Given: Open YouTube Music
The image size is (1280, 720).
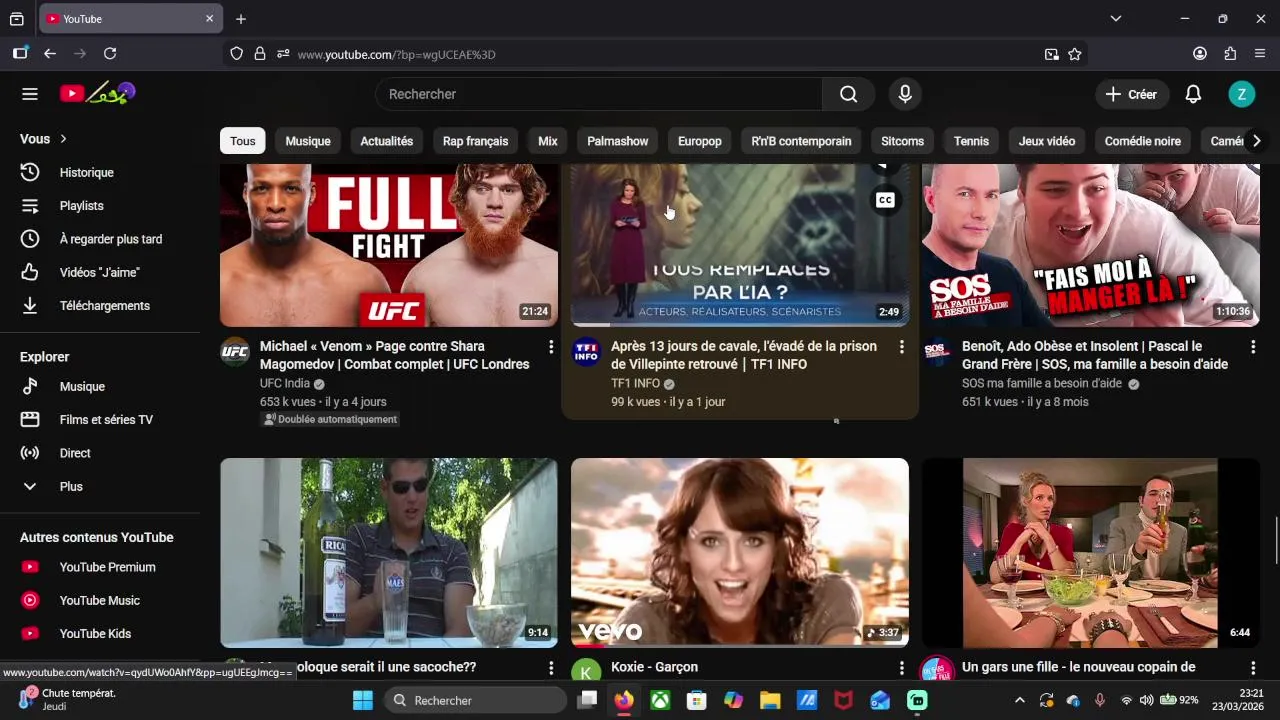Looking at the screenshot, I should point(100,600).
